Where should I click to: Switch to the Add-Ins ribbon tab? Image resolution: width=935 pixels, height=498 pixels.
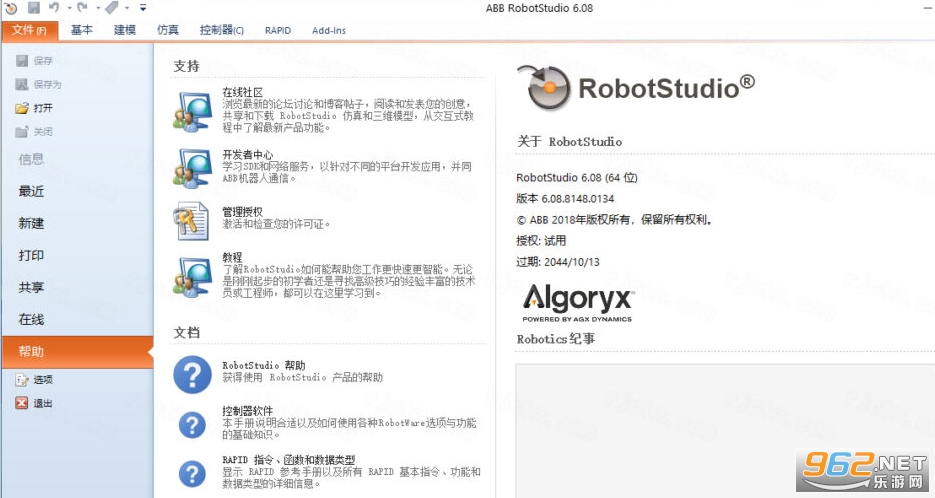coord(329,30)
